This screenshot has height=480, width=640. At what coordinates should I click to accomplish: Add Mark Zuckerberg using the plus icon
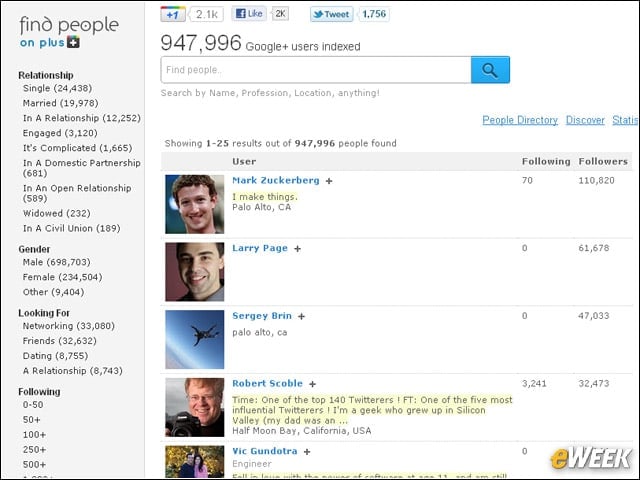click(329, 181)
